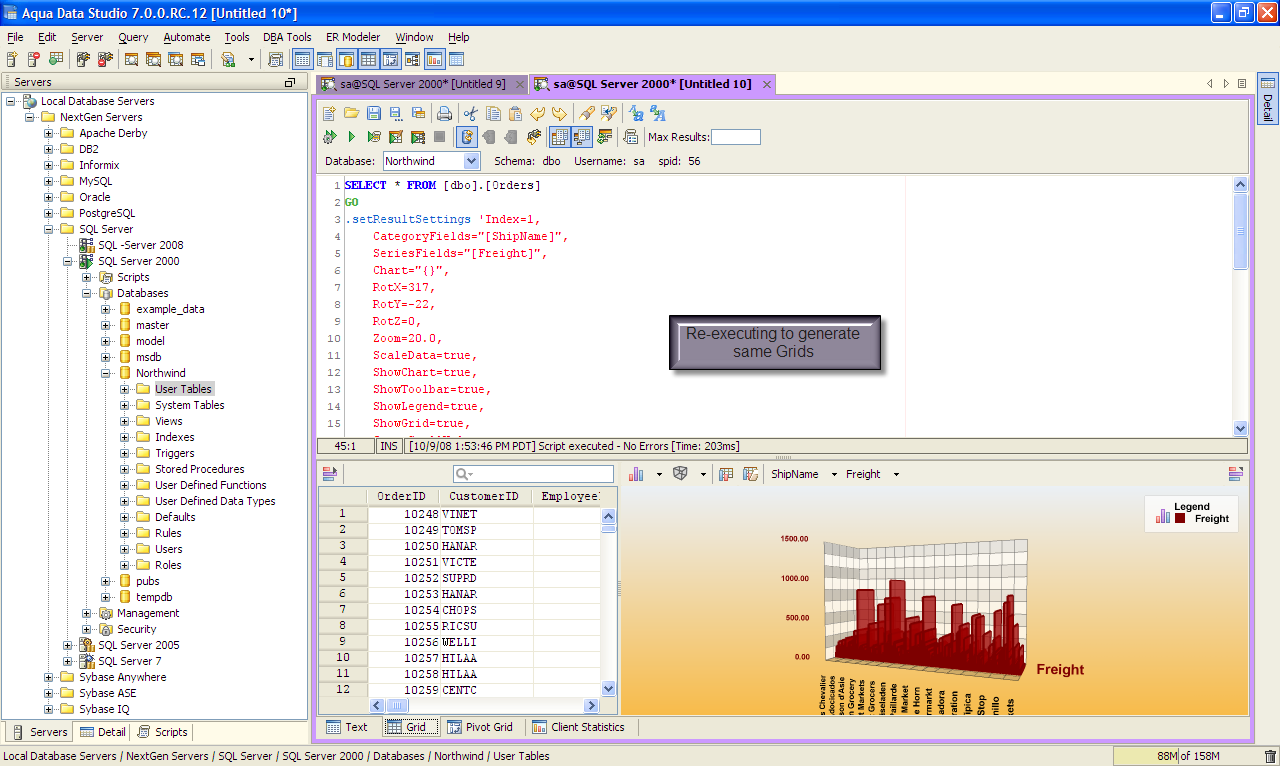1280x766 pixels.
Task: Click the grid horizontal scrollbar
Action: tap(485, 706)
